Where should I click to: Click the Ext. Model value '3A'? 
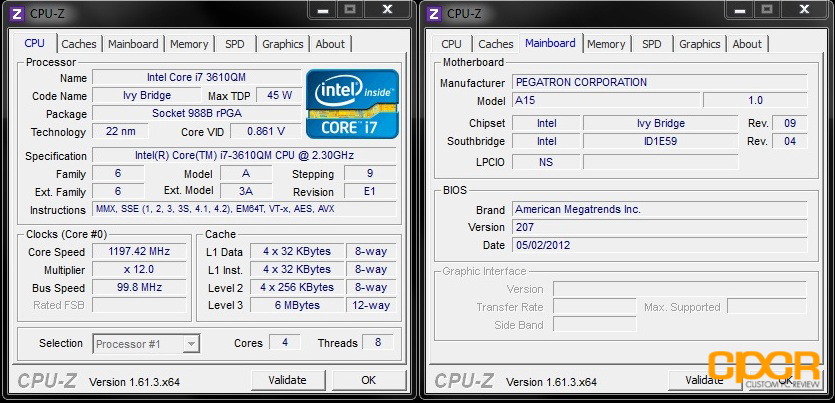coord(246,191)
